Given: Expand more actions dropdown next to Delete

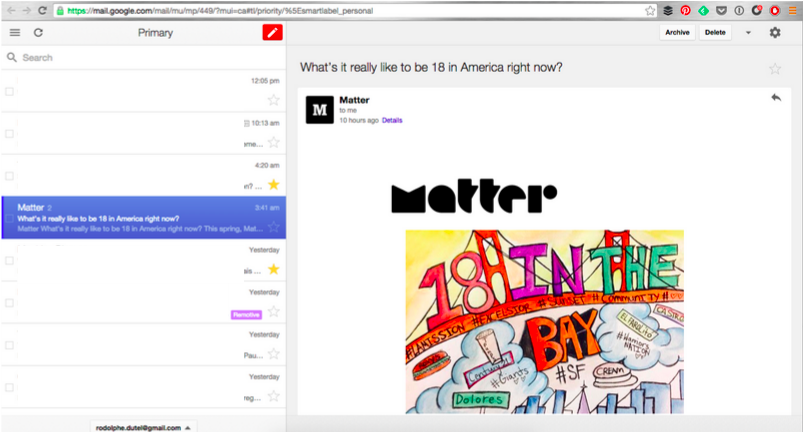Looking at the screenshot, I should pos(748,33).
